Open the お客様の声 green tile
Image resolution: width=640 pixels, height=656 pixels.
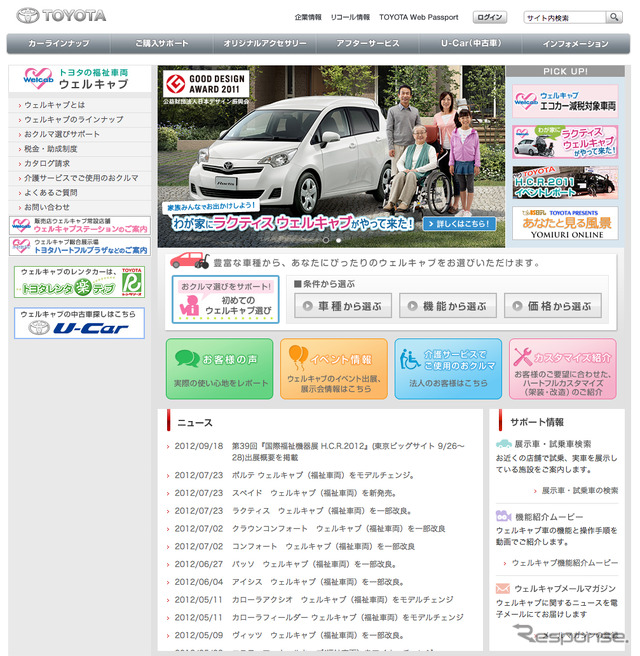(220, 369)
